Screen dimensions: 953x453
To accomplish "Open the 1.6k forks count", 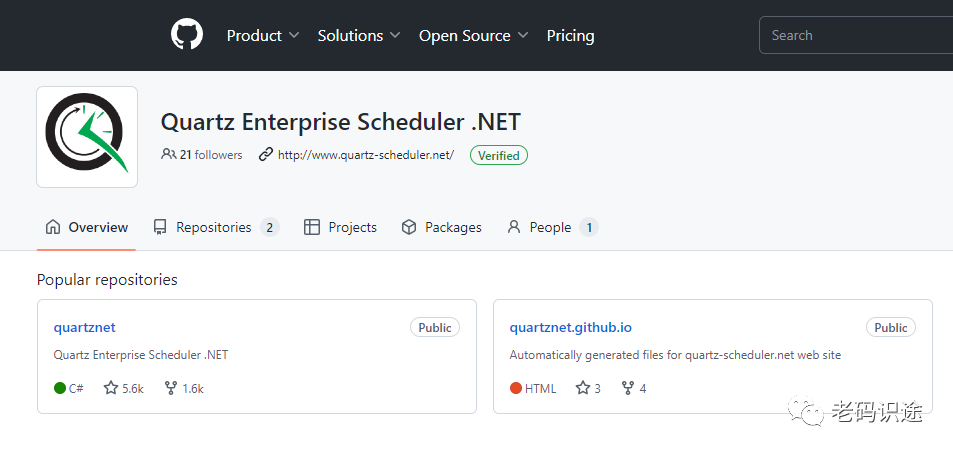I will [193, 389].
